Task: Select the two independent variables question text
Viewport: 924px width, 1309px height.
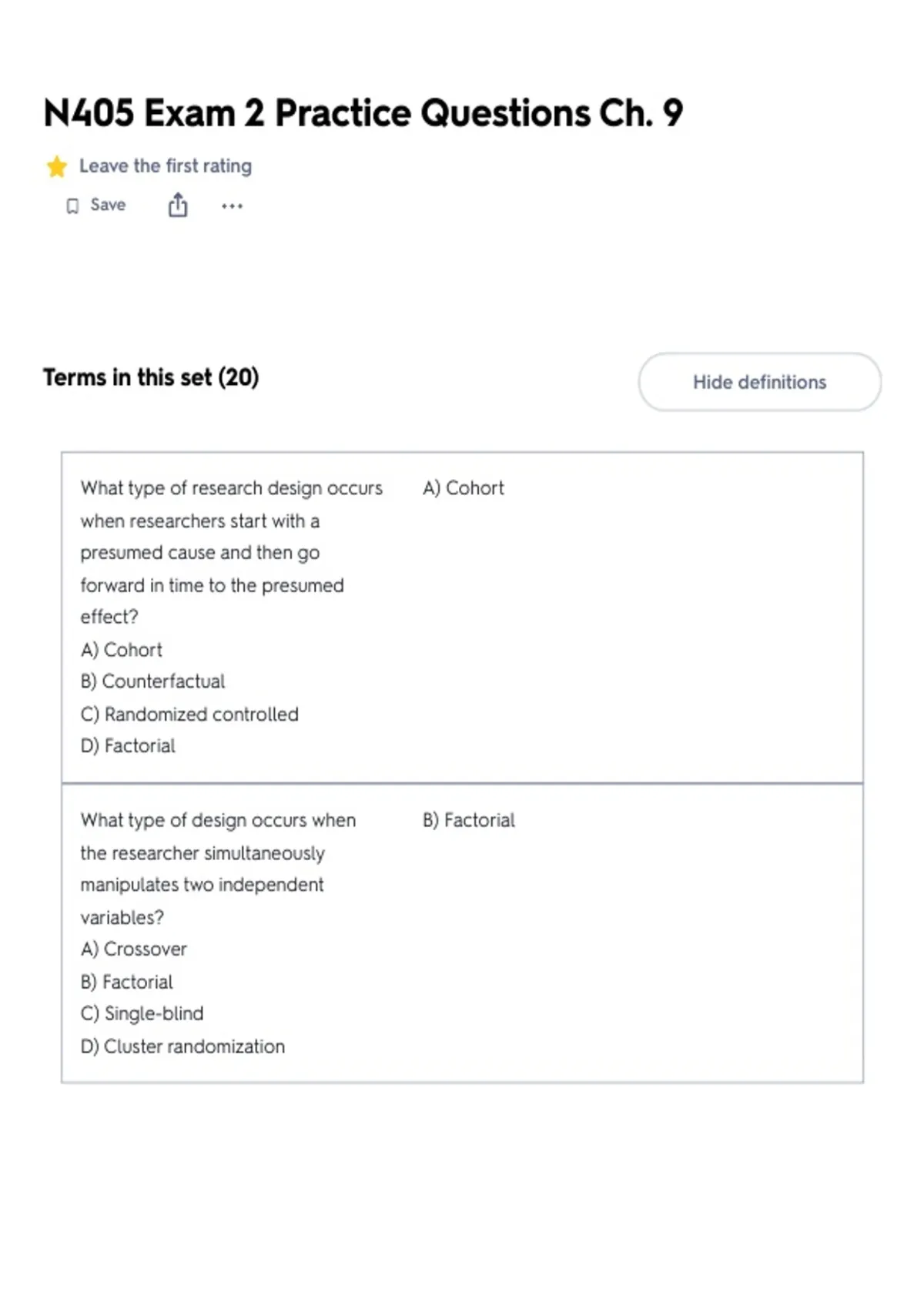Action: pyautogui.click(x=218, y=869)
